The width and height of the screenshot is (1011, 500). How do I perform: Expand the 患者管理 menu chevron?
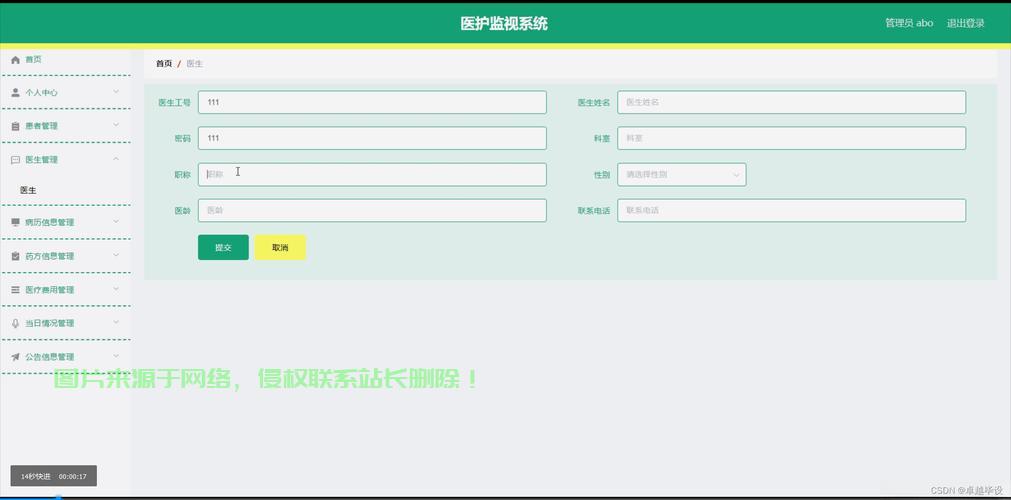(116, 125)
